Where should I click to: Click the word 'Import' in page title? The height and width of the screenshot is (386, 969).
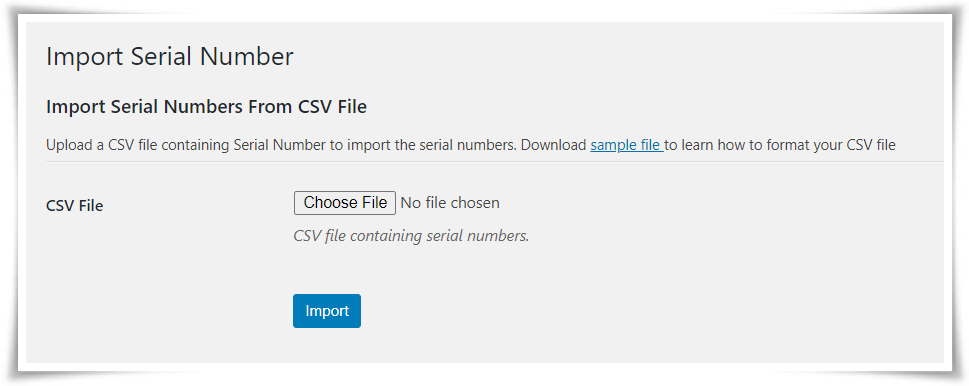(85, 57)
